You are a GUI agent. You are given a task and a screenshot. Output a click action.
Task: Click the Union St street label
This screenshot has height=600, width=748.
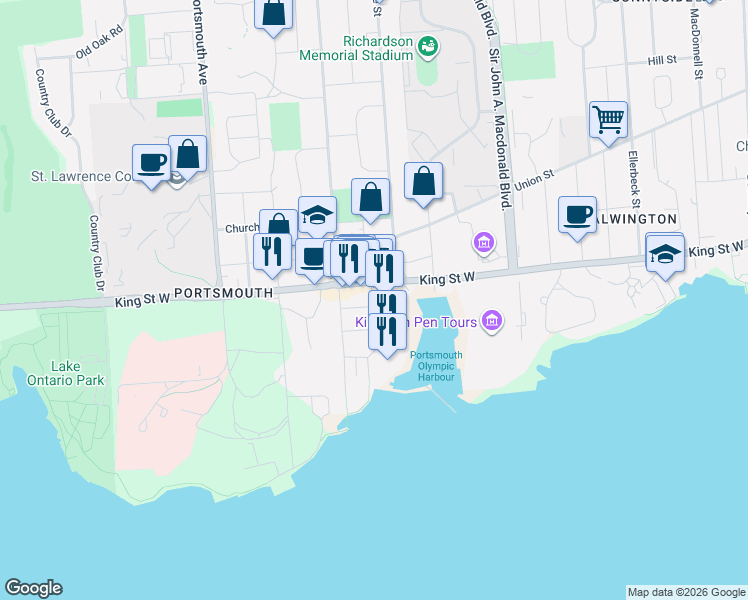534,180
